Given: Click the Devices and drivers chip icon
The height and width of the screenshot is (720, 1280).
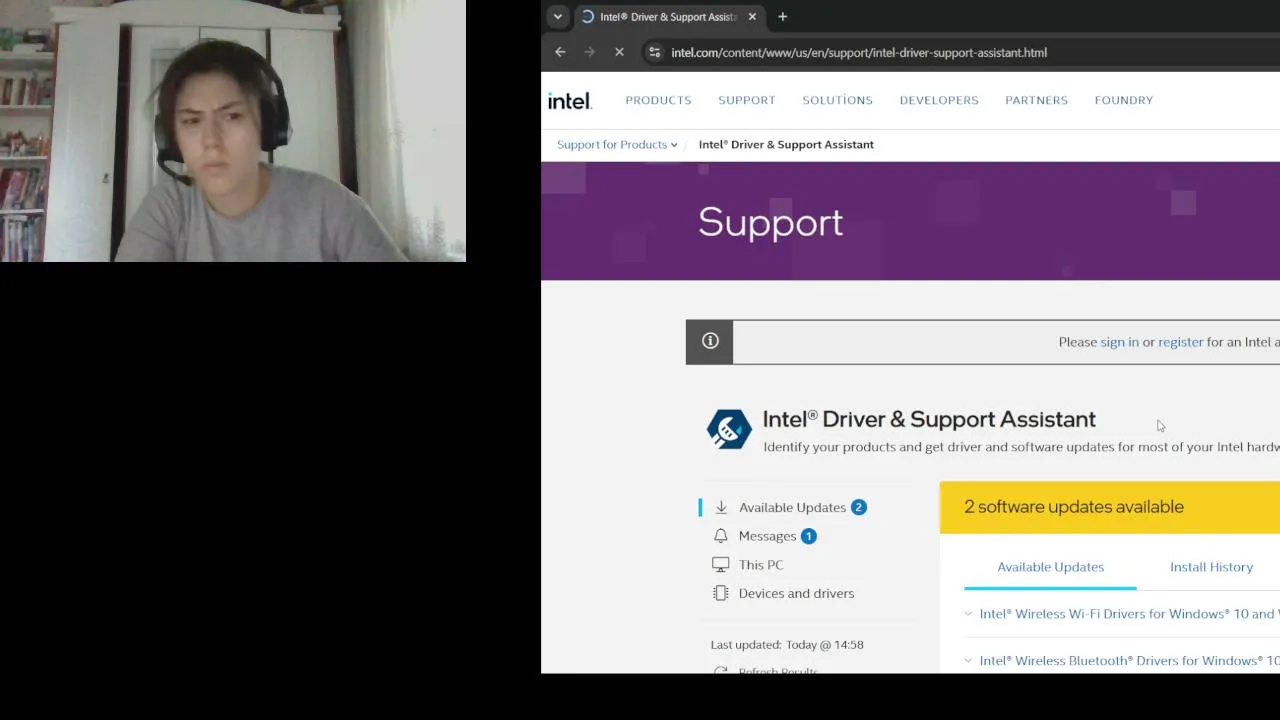Looking at the screenshot, I should (x=721, y=593).
